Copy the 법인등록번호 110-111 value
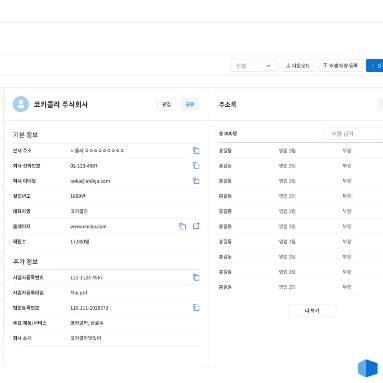The image size is (383, 383). [196, 308]
